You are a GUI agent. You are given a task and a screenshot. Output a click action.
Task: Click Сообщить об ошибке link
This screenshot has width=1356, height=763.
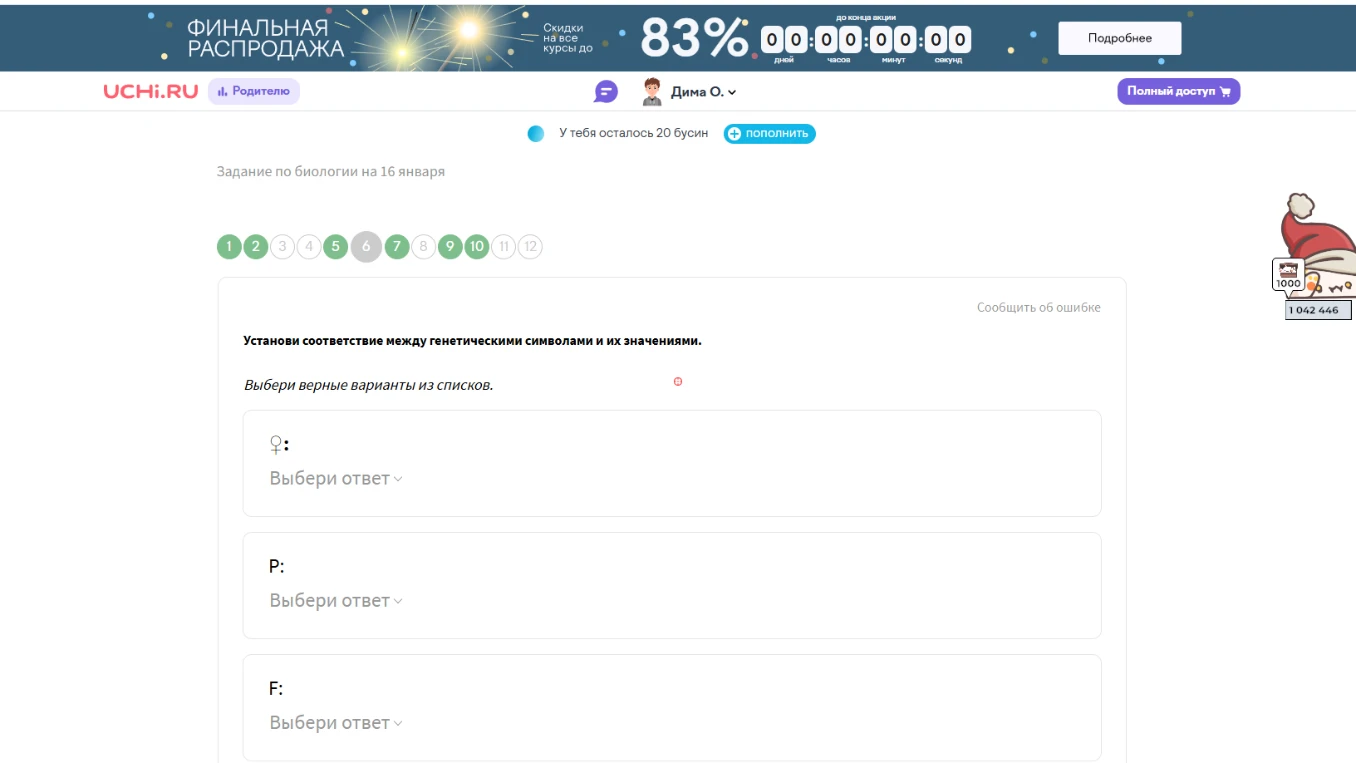pyautogui.click(x=1039, y=308)
